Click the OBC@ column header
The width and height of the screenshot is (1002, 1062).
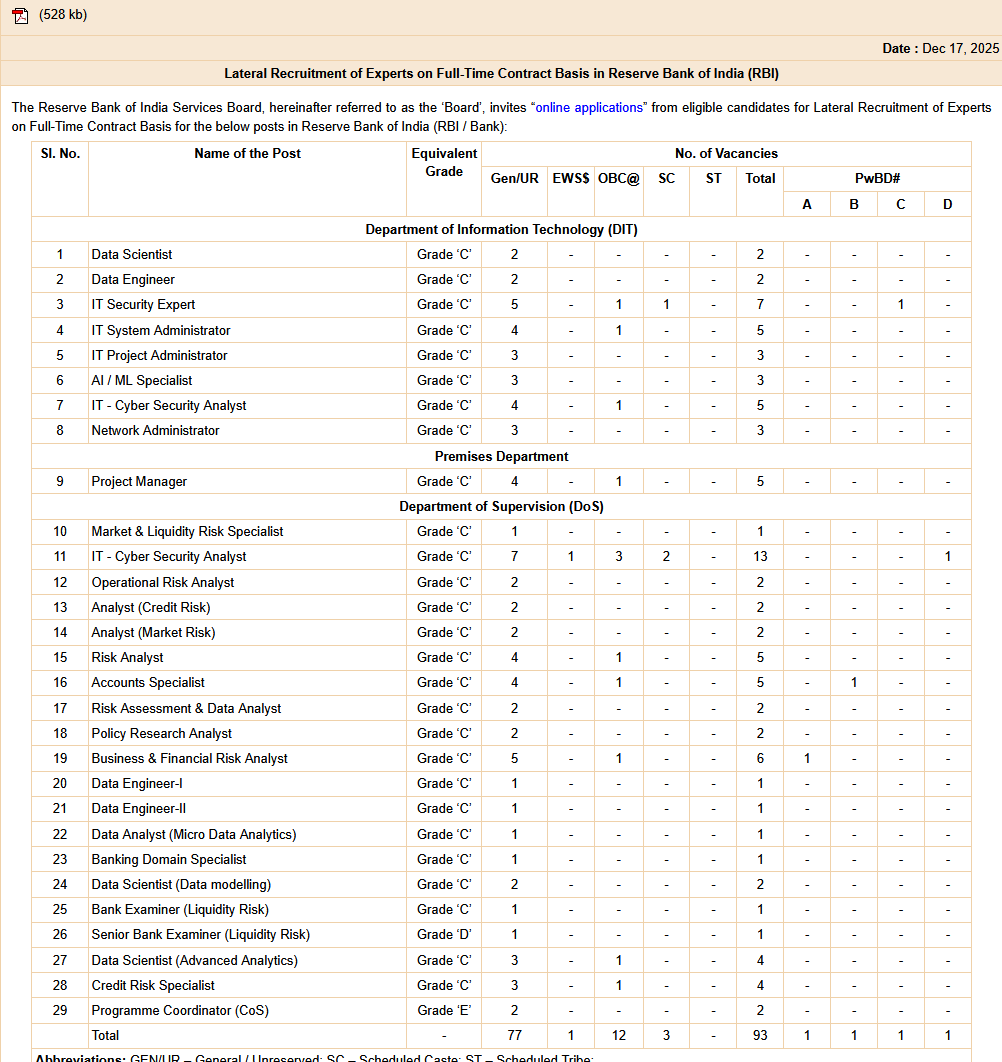[618, 178]
